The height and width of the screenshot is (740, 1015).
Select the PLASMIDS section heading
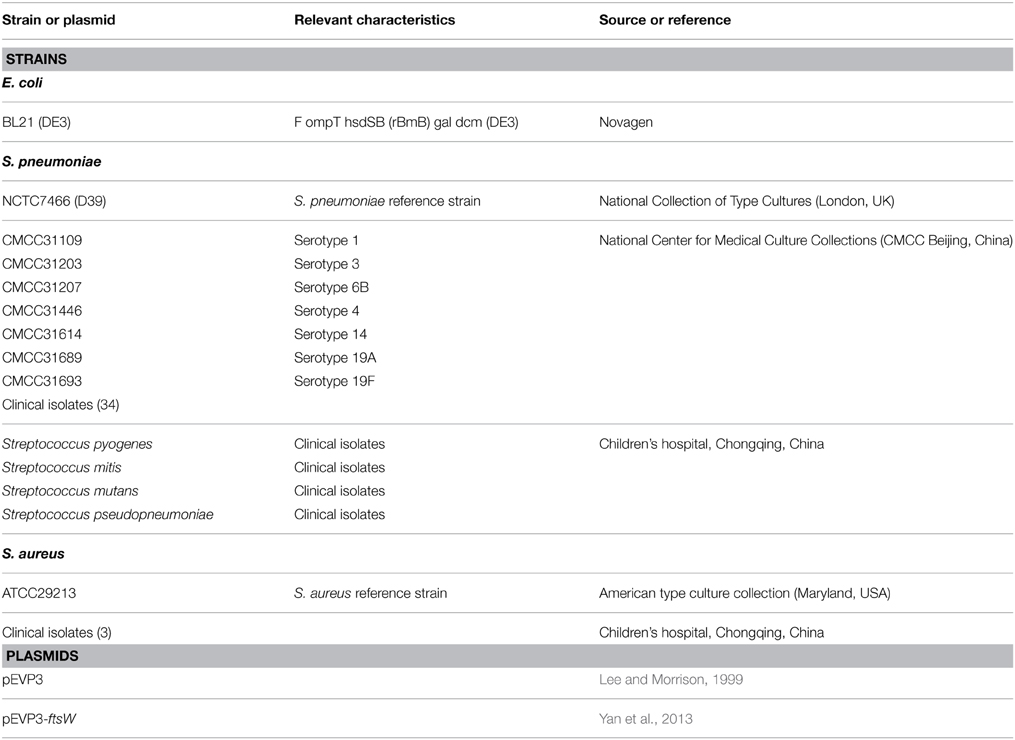[x=508, y=656]
